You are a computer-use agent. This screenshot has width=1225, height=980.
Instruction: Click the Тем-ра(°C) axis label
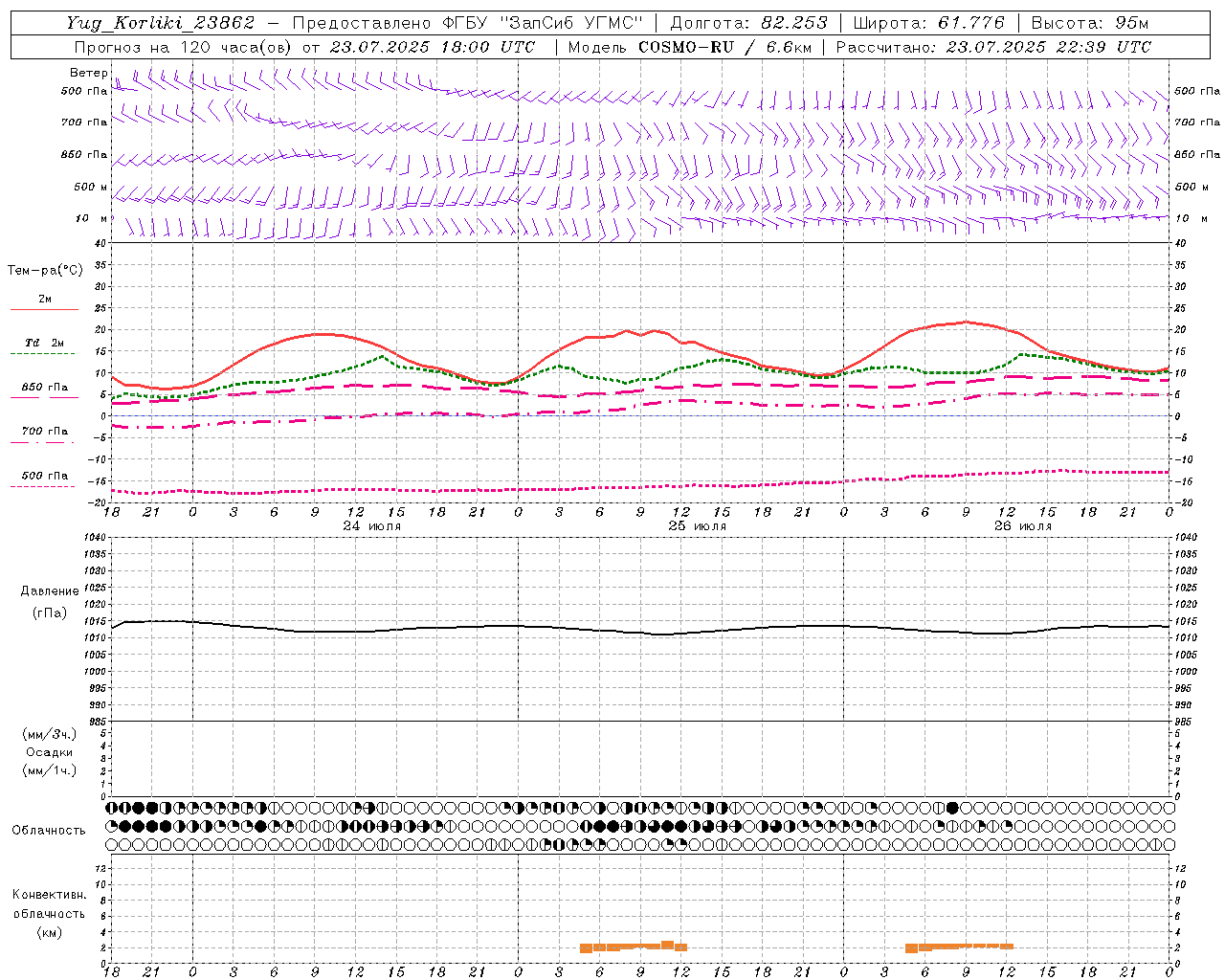tap(45, 270)
